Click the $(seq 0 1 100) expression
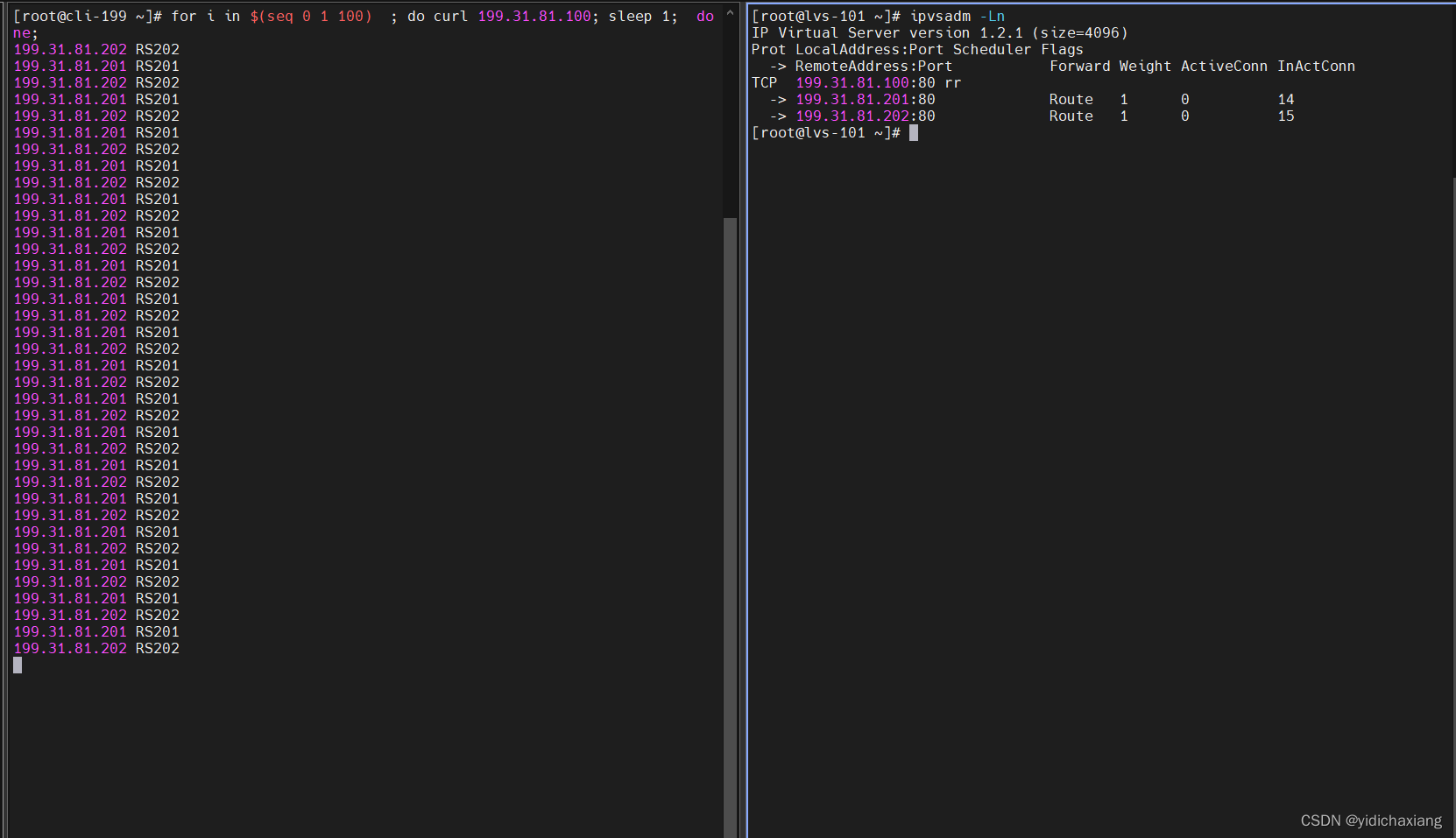1456x838 pixels. 311,17
